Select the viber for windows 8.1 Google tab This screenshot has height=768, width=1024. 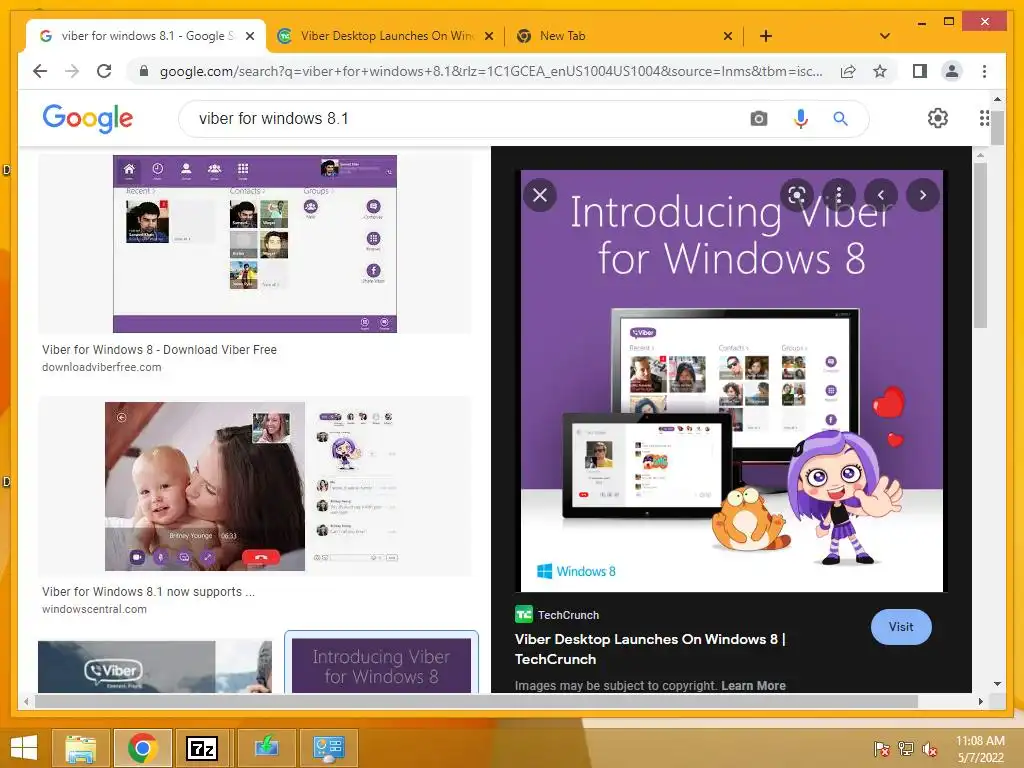tap(146, 36)
